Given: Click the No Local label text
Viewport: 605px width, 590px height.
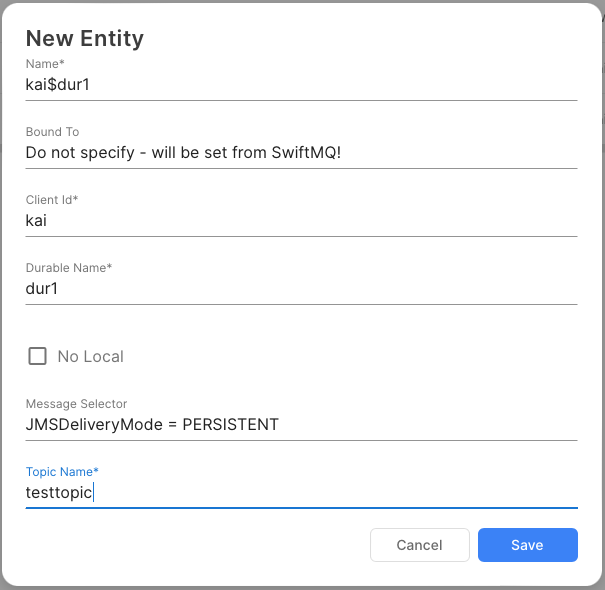Looking at the screenshot, I should (91, 357).
